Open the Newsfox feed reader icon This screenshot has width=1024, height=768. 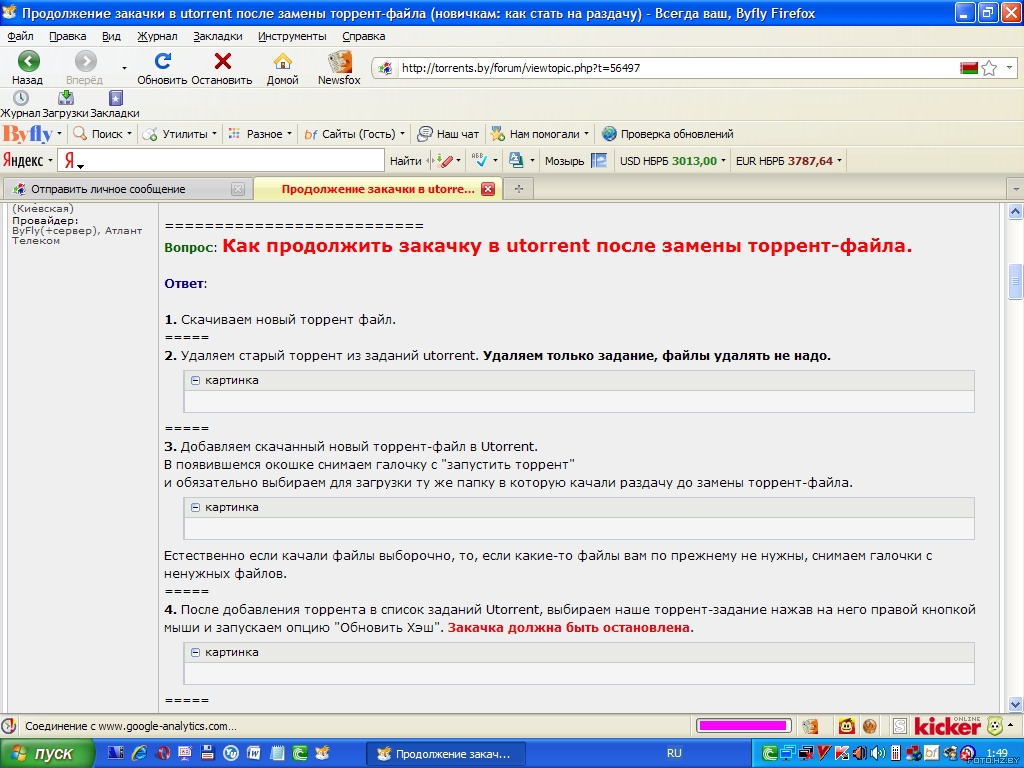click(x=339, y=61)
